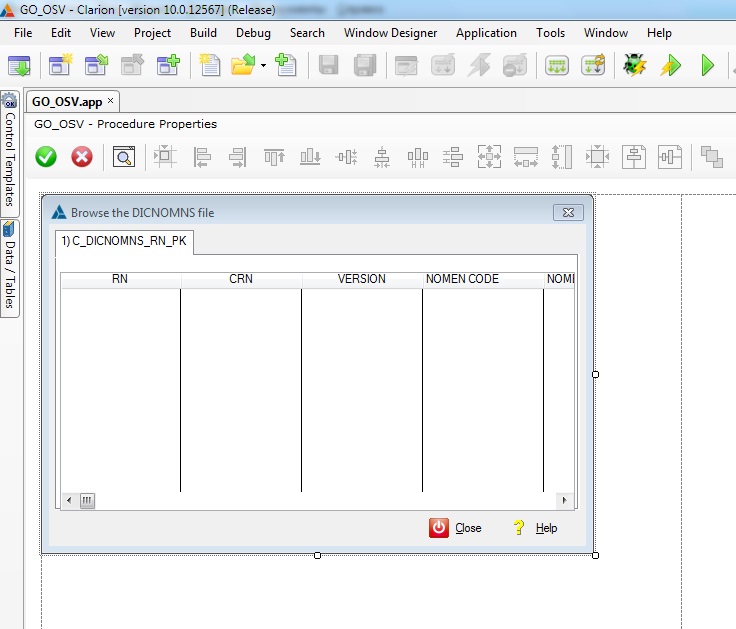Select the C_DICNOMNS_RN_PK tab
736x629 pixels.
coord(124,241)
